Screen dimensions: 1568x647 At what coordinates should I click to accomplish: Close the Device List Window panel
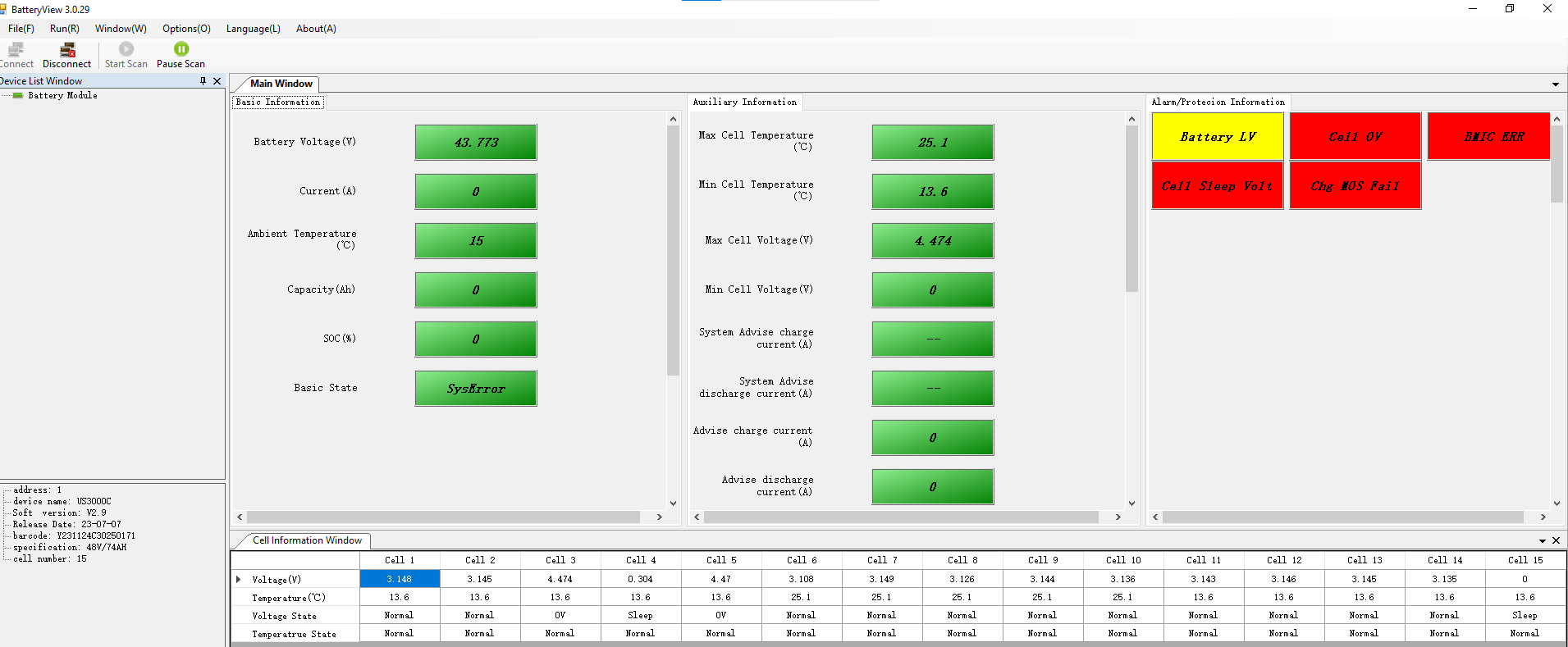[217, 81]
